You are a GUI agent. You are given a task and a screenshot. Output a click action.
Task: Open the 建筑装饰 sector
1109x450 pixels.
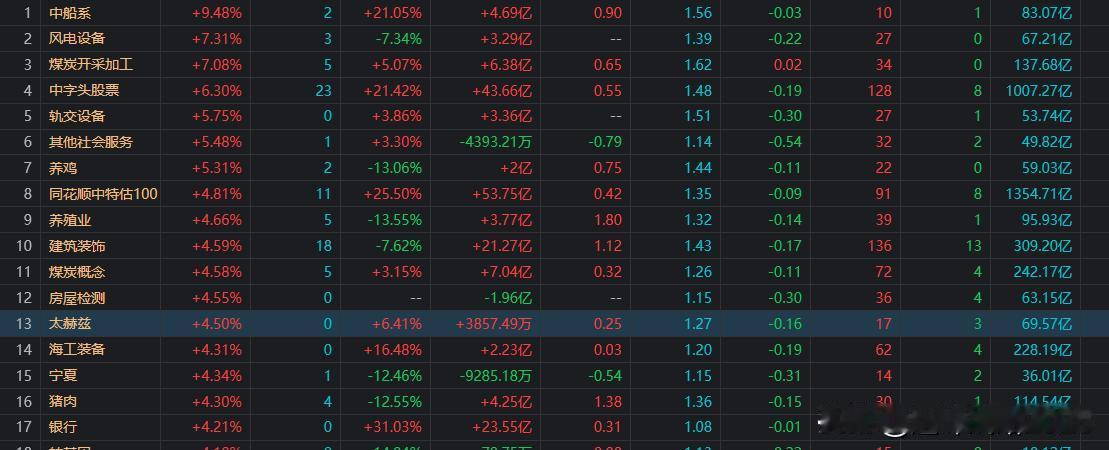coord(76,246)
